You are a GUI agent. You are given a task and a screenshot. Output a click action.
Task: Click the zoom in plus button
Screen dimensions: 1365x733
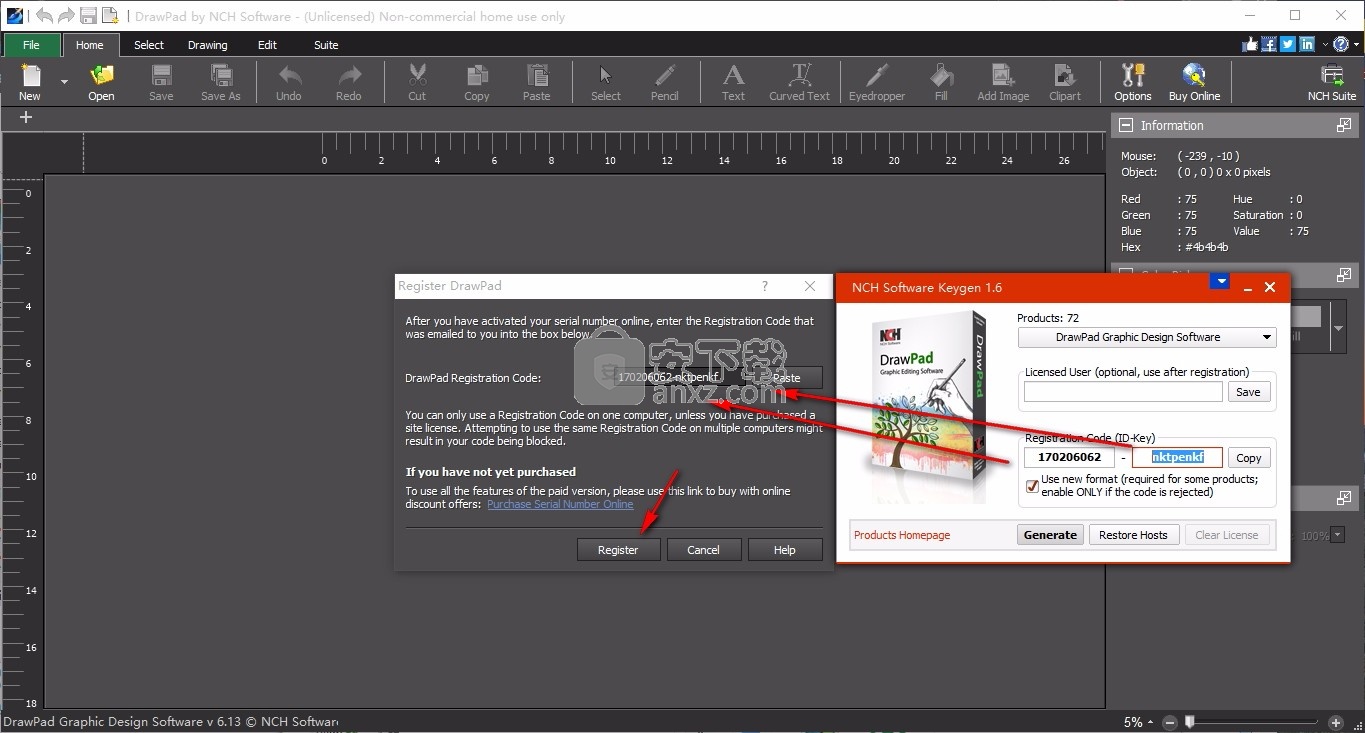(1336, 722)
